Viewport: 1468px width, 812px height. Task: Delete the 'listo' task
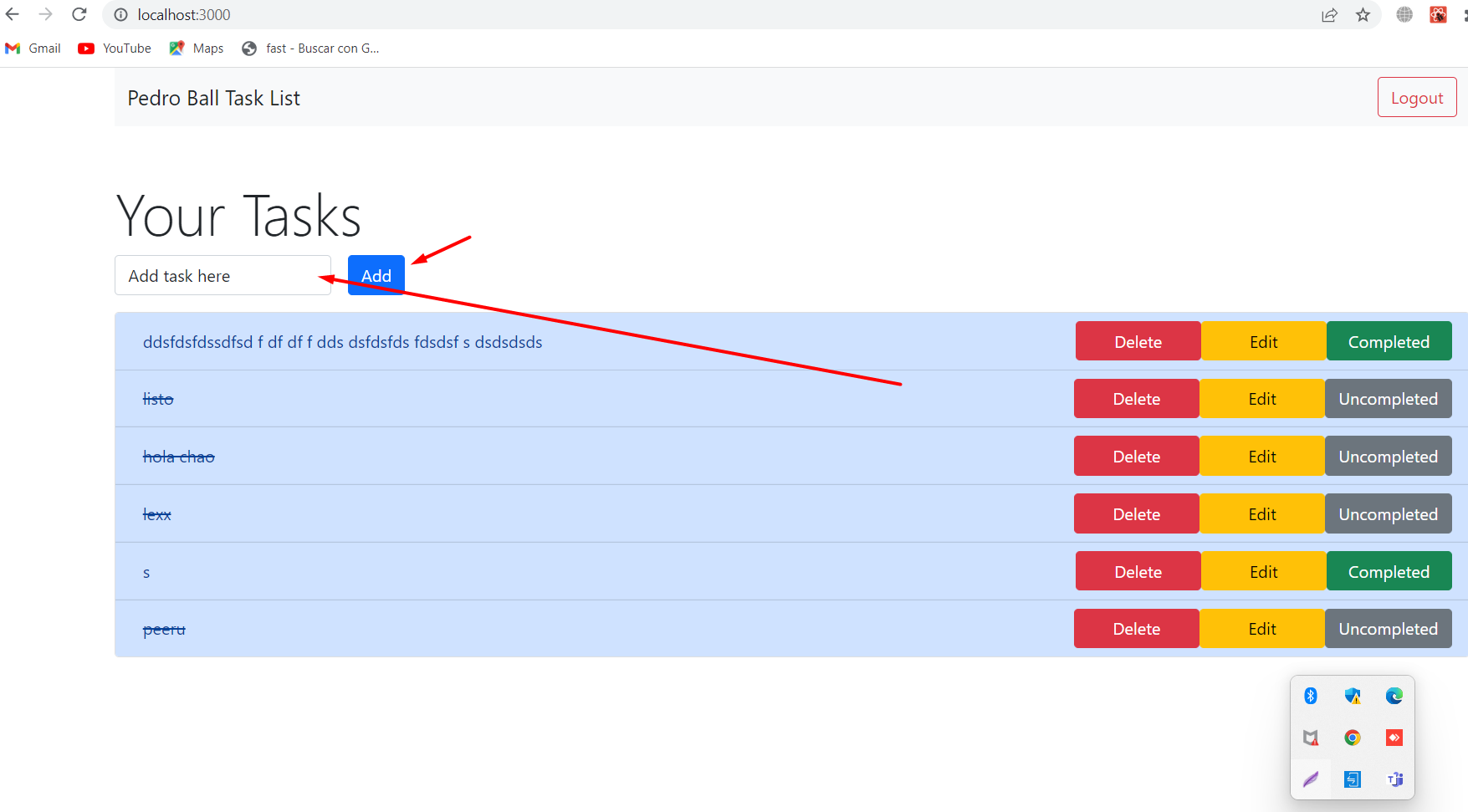(1137, 398)
